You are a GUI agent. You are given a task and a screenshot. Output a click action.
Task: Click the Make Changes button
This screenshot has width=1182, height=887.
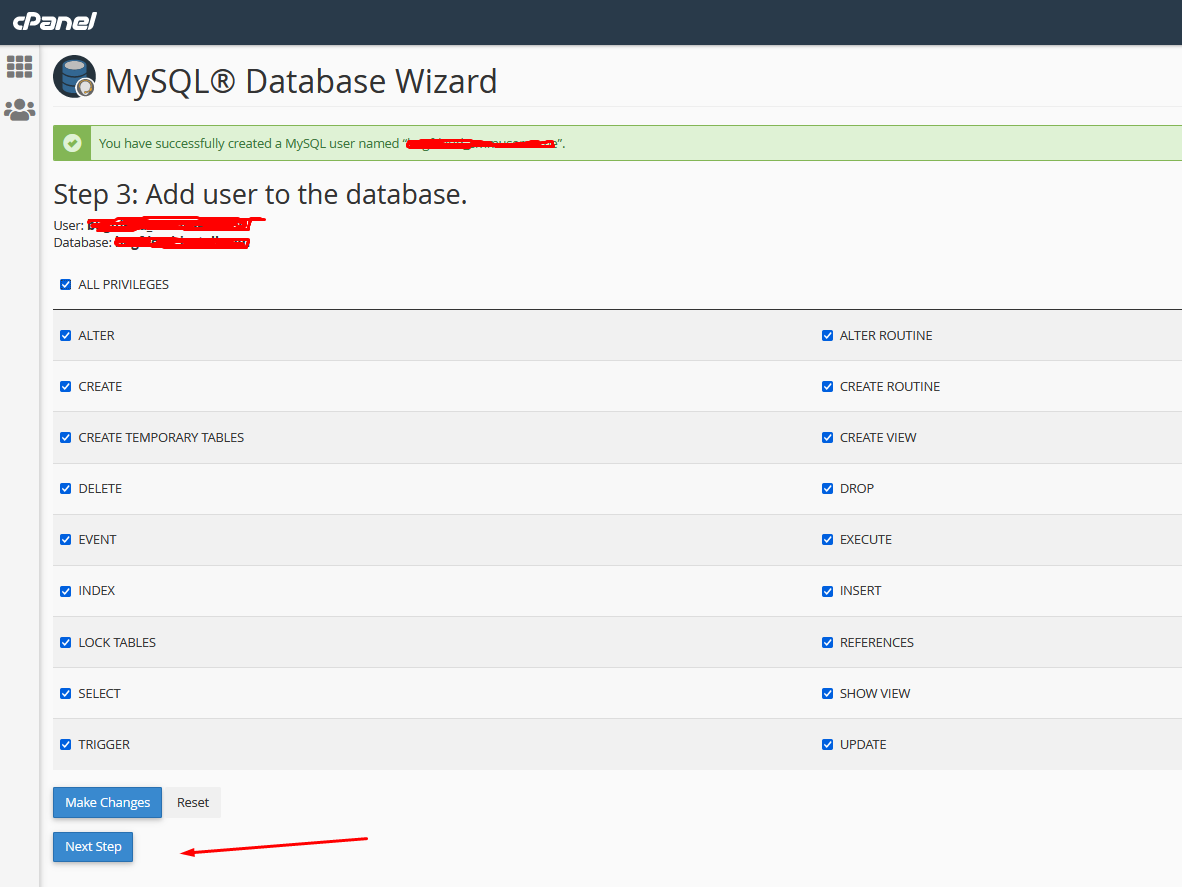click(x=107, y=802)
